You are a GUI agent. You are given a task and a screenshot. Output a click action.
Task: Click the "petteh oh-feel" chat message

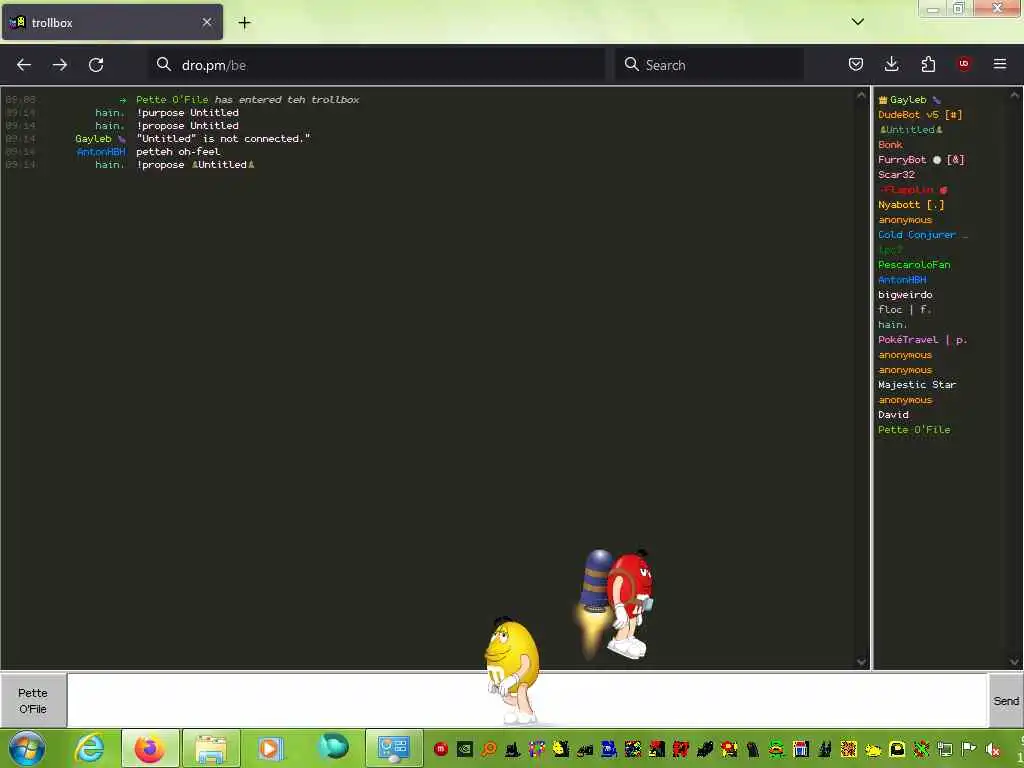(x=178, y=152)
